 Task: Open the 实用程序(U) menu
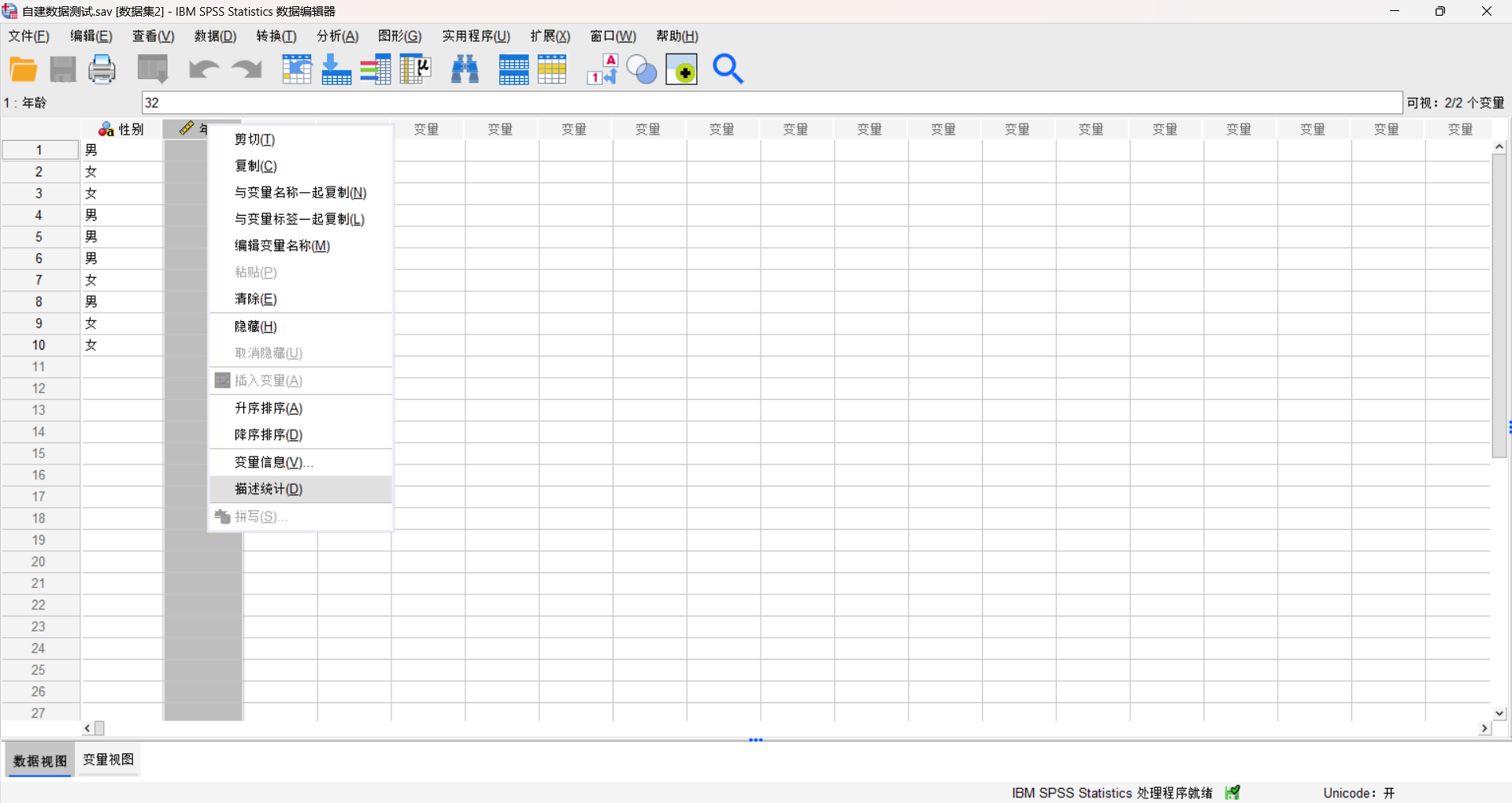pos(476,36)
